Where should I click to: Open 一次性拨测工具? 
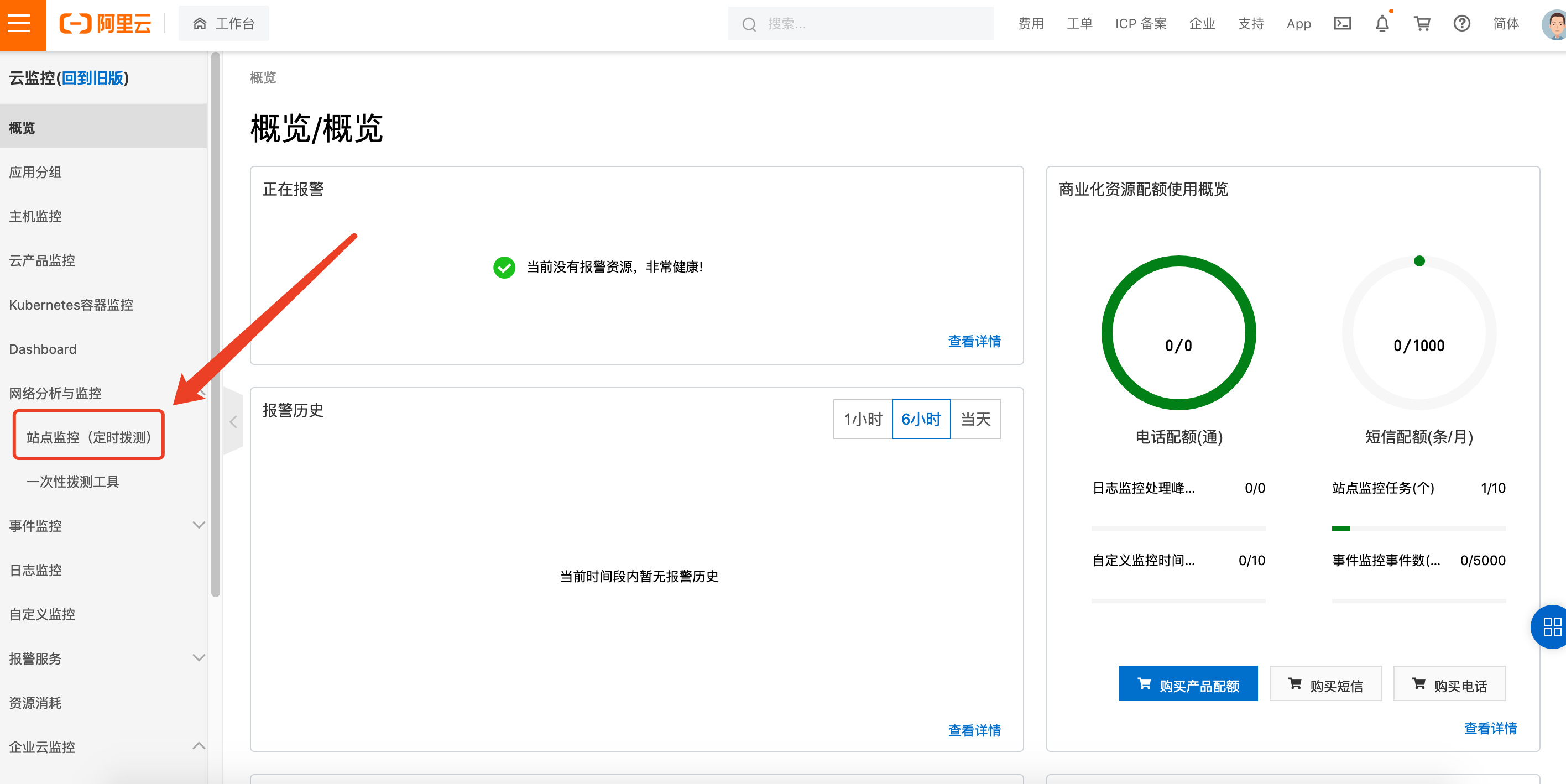[73, 482]
